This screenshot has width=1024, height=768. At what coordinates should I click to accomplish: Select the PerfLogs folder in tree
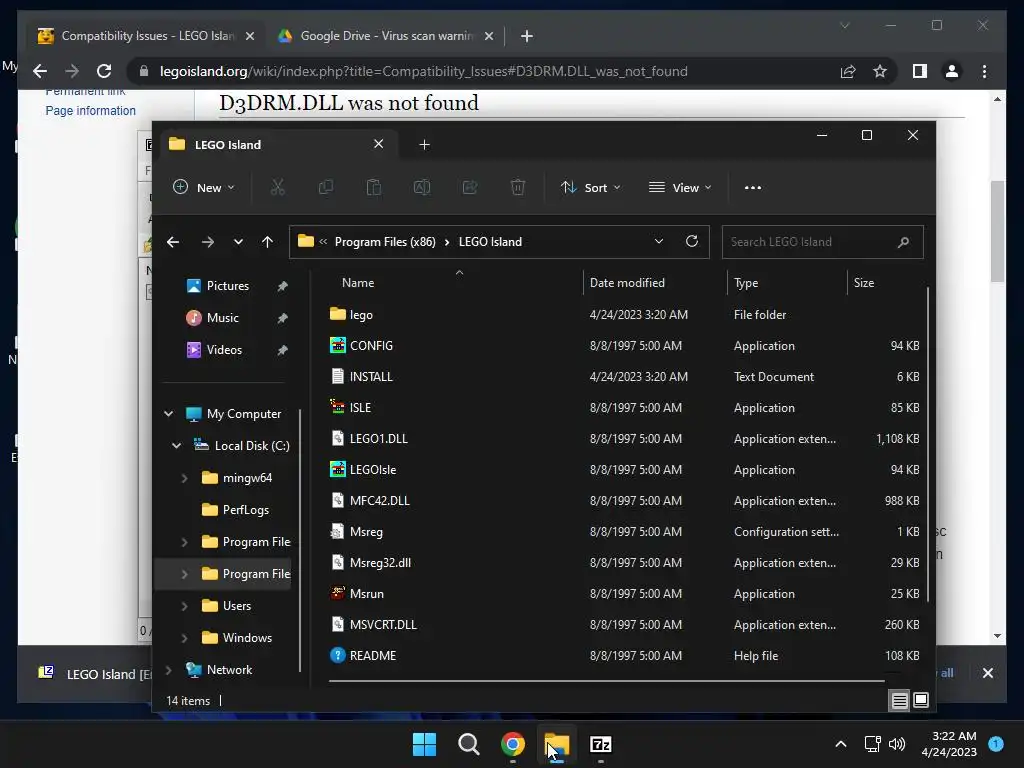(x=246, y=509)
